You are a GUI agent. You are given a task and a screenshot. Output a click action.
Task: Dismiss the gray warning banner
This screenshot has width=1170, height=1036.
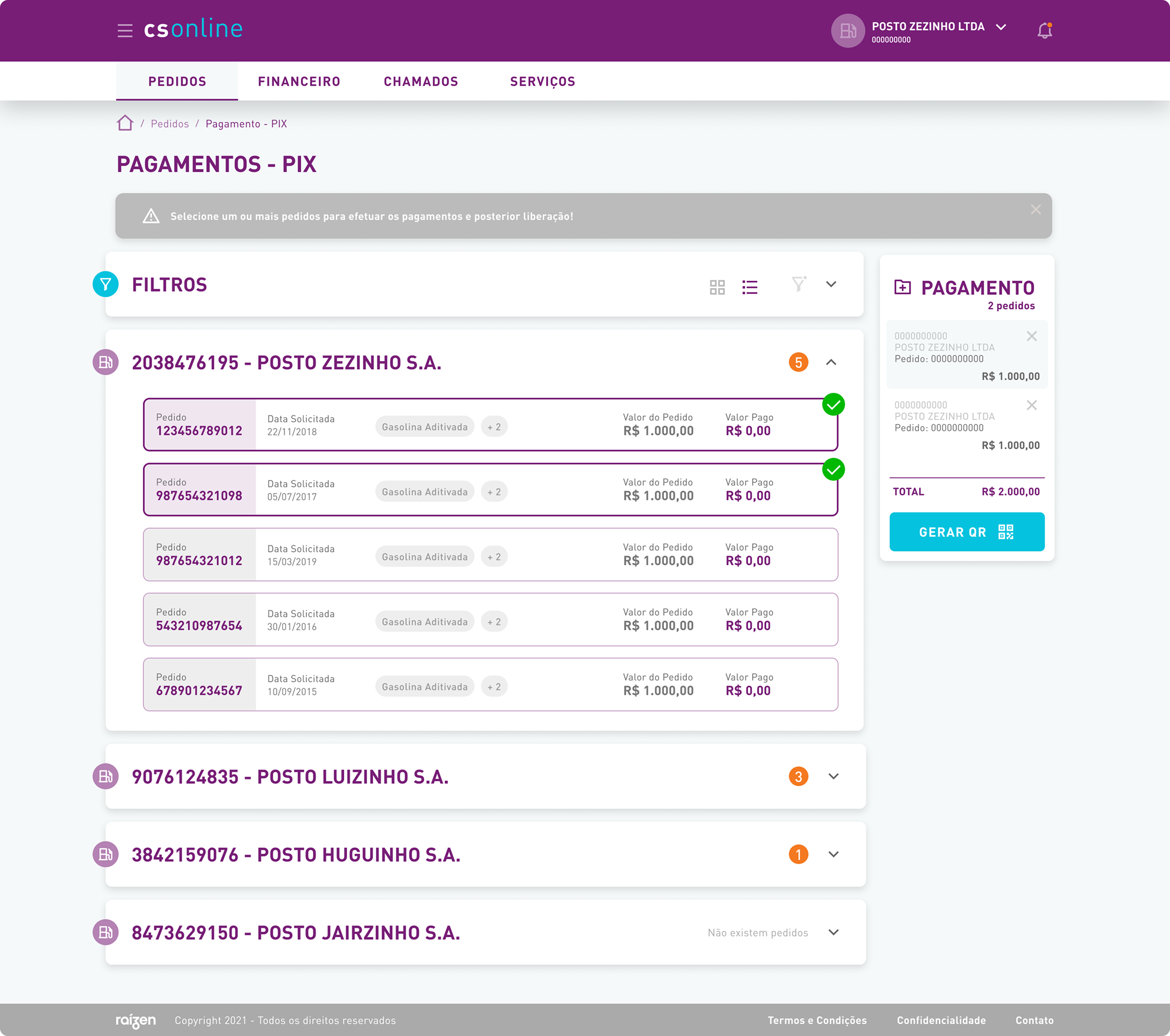(1035, 210)
